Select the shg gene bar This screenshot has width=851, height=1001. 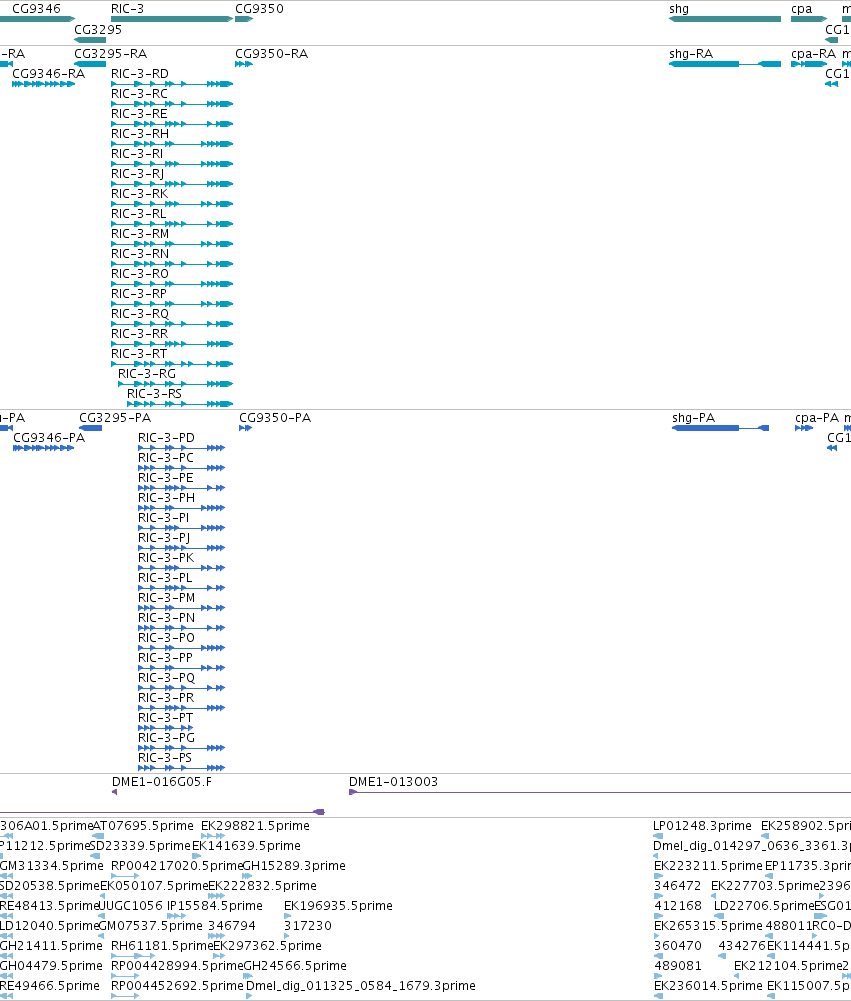click(725, 19)
